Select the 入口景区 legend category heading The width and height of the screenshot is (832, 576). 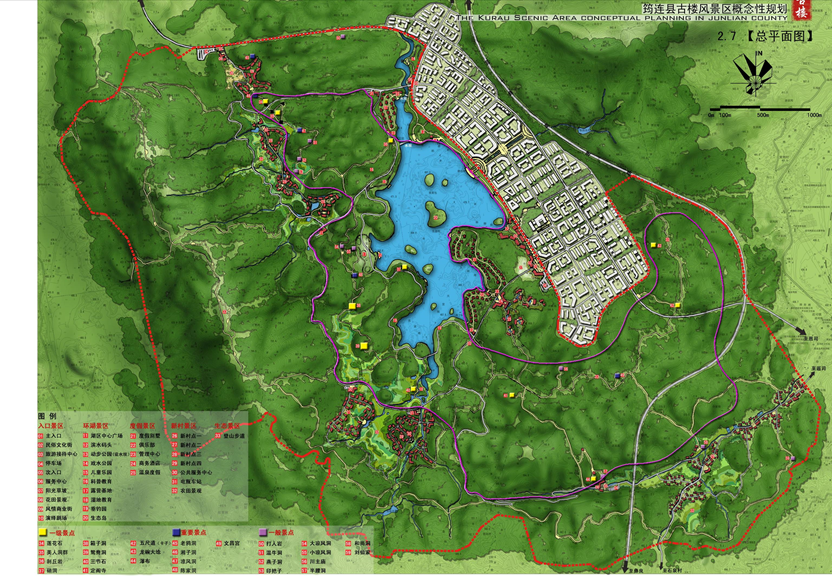coord(52,425)
